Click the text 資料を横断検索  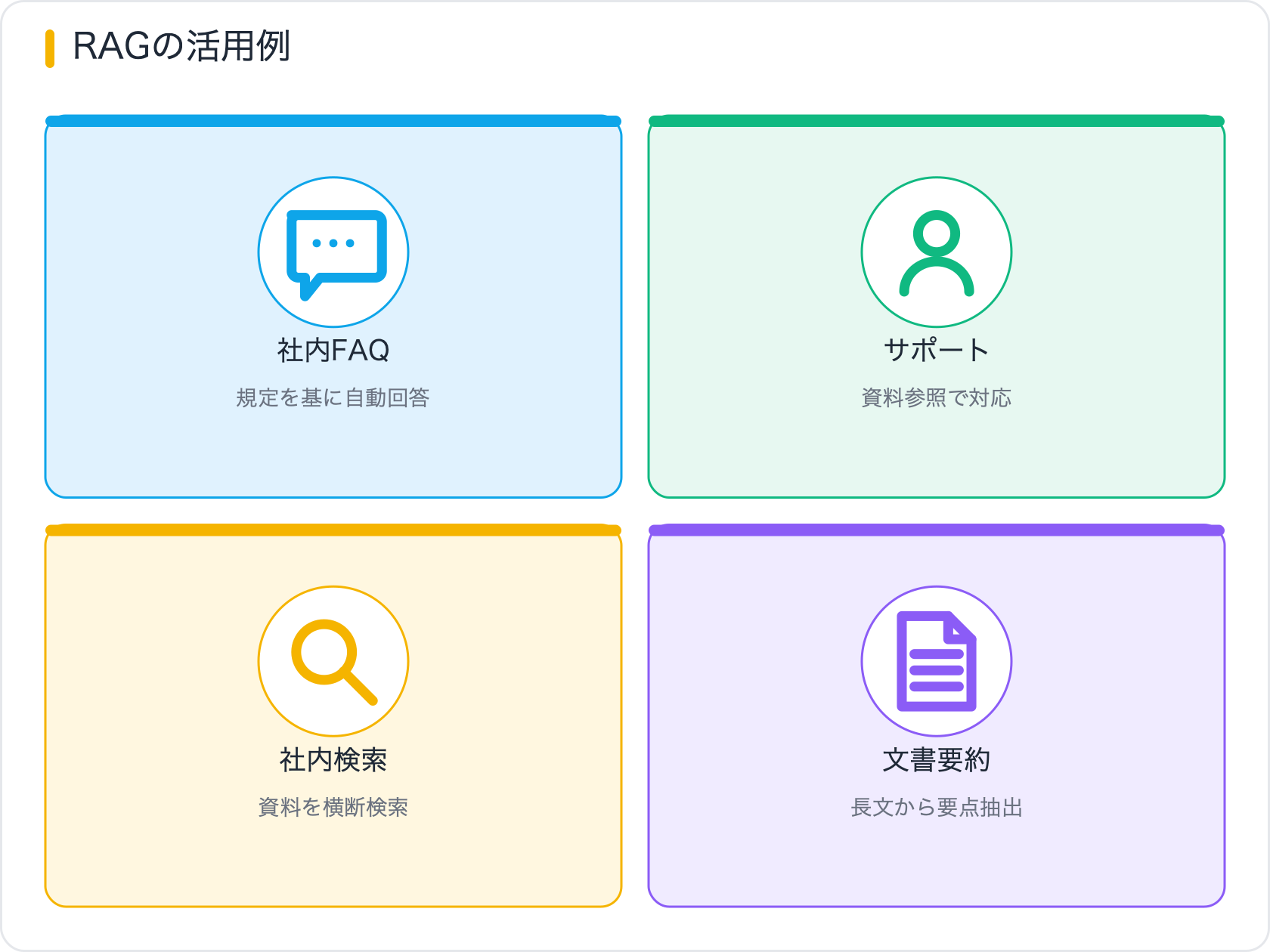pyautogui.click(x=333, y=807)
